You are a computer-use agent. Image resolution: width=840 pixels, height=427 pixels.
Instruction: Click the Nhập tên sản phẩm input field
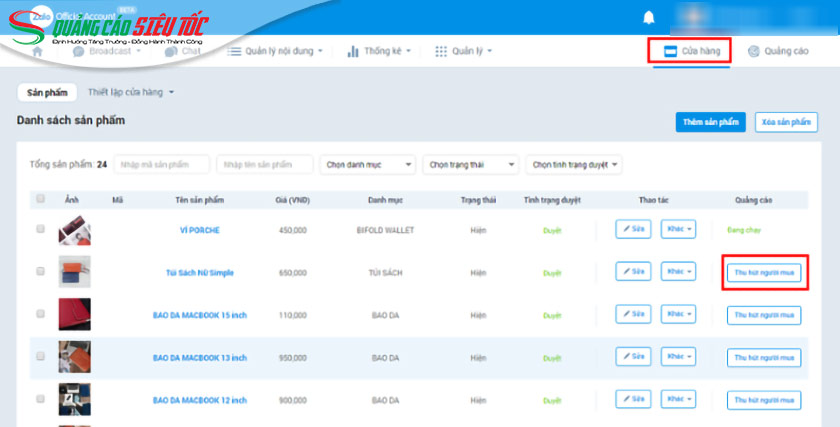tap(265, 164)
